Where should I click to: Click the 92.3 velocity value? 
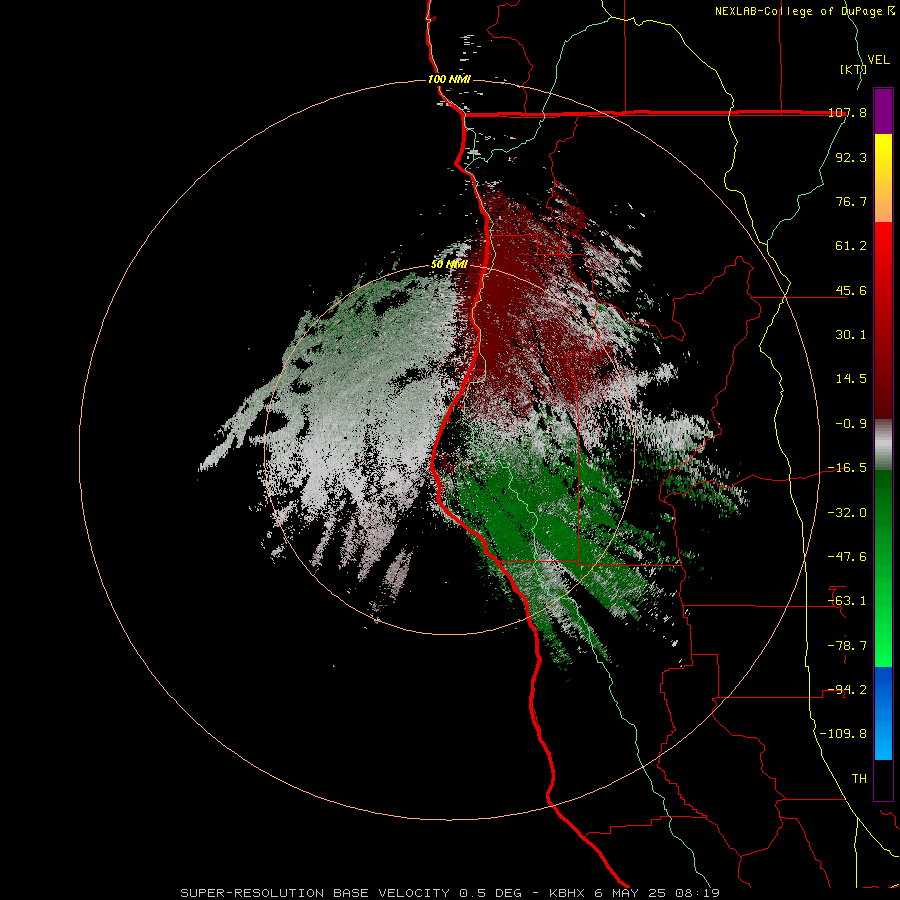[x=851, y=157]
